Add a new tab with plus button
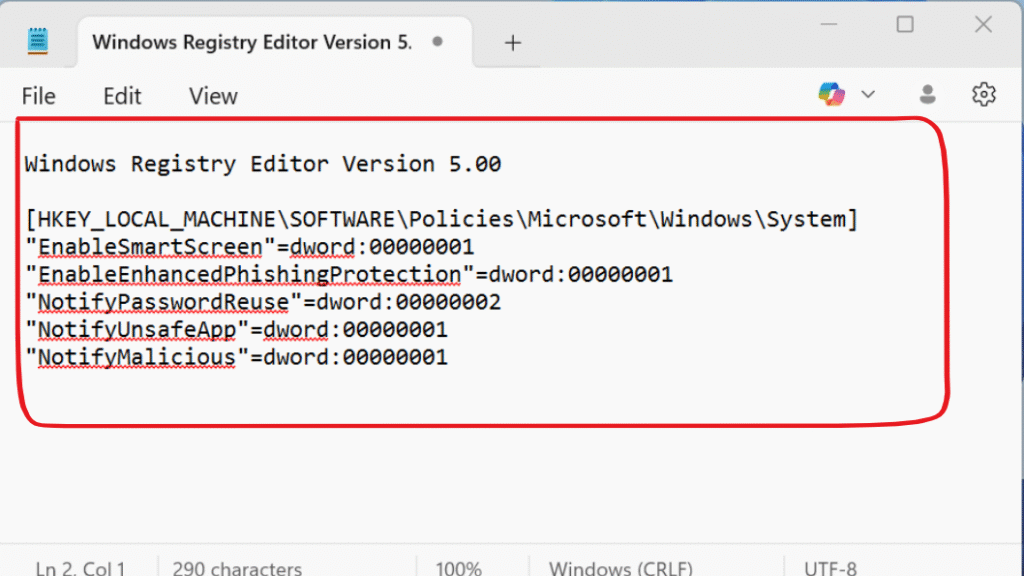The image size is (1024, 576). click(513, 43)
